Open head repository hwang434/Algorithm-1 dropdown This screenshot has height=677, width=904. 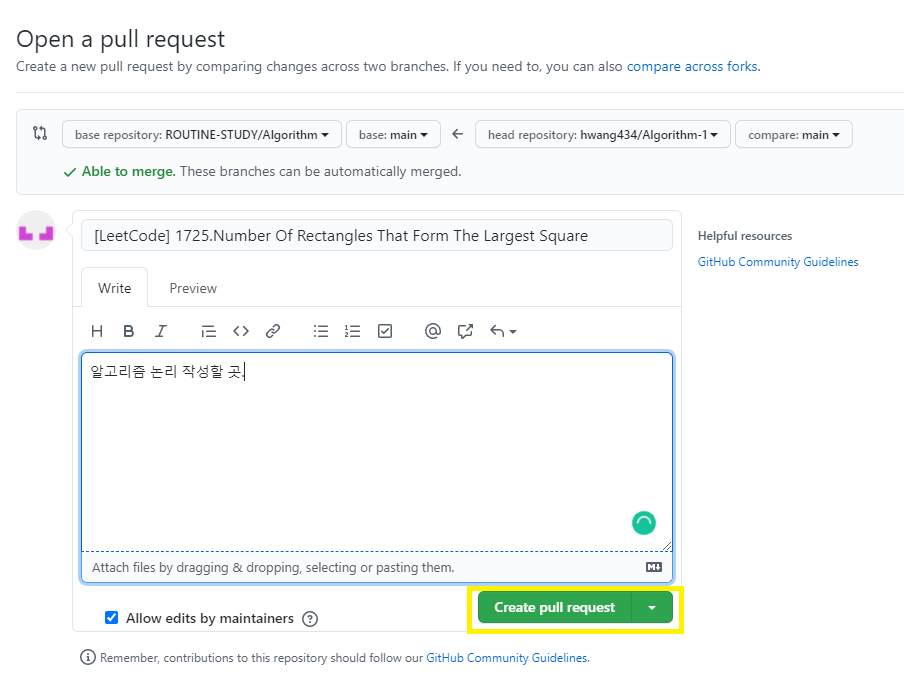point(602,134)
